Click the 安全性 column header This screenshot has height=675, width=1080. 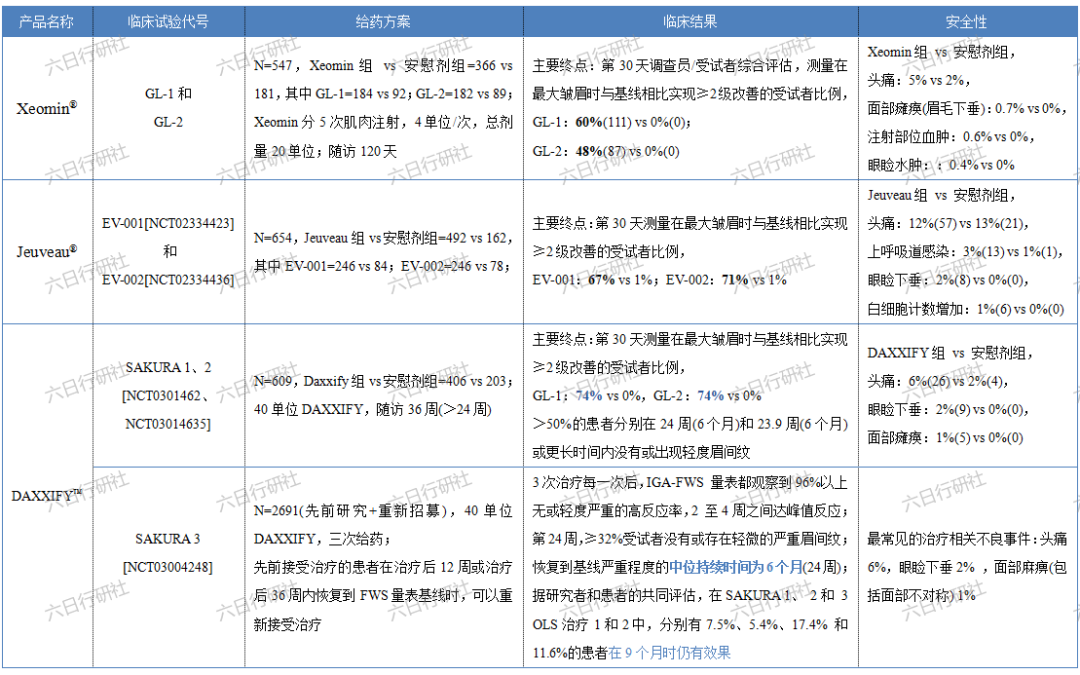966,21
